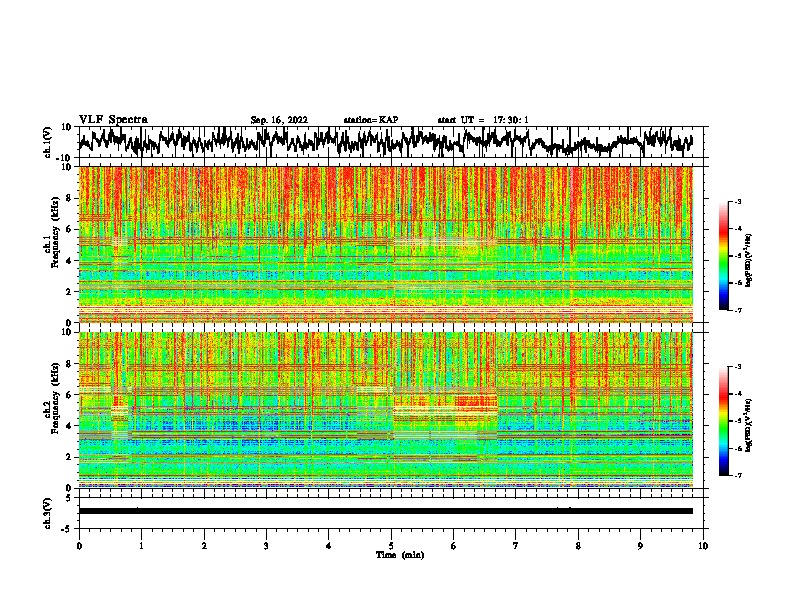Click the "ch.3(V)" axis label

[x=48, y=513]
